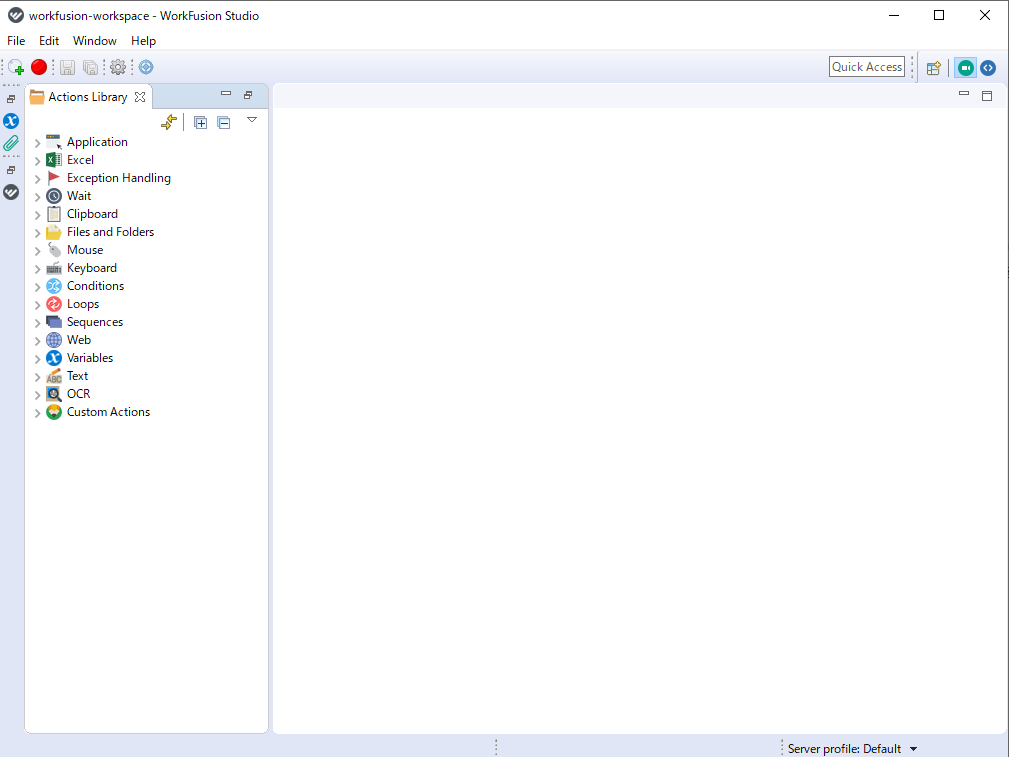This screenshot has height=757, width=1009.
Task: Click the new recording icon with green plus
Action: coord(16,67)
